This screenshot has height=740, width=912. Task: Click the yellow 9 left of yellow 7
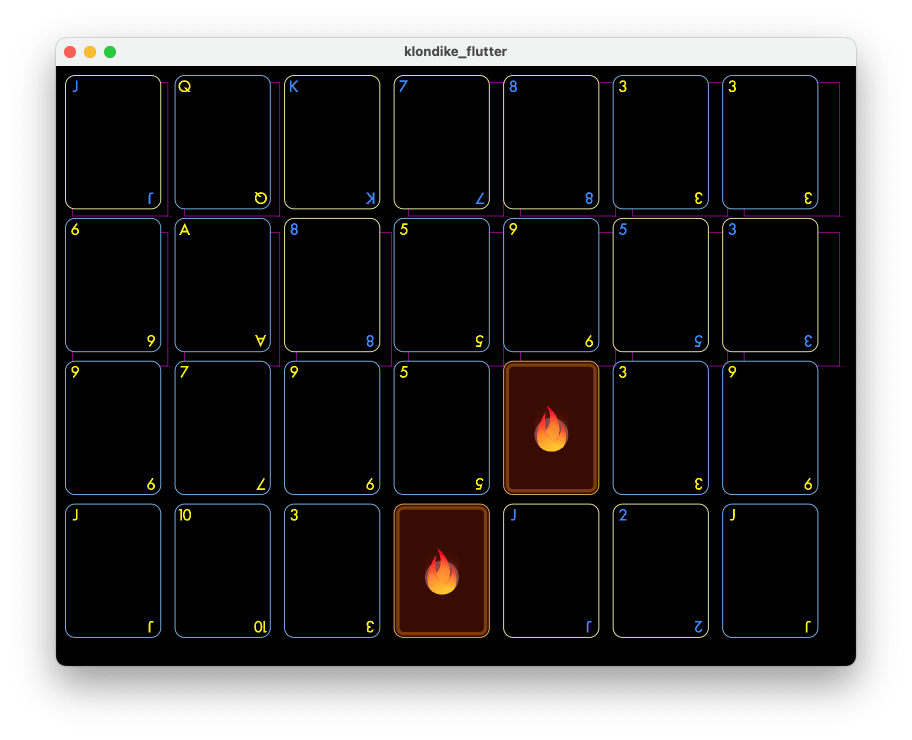click(113, 428)
